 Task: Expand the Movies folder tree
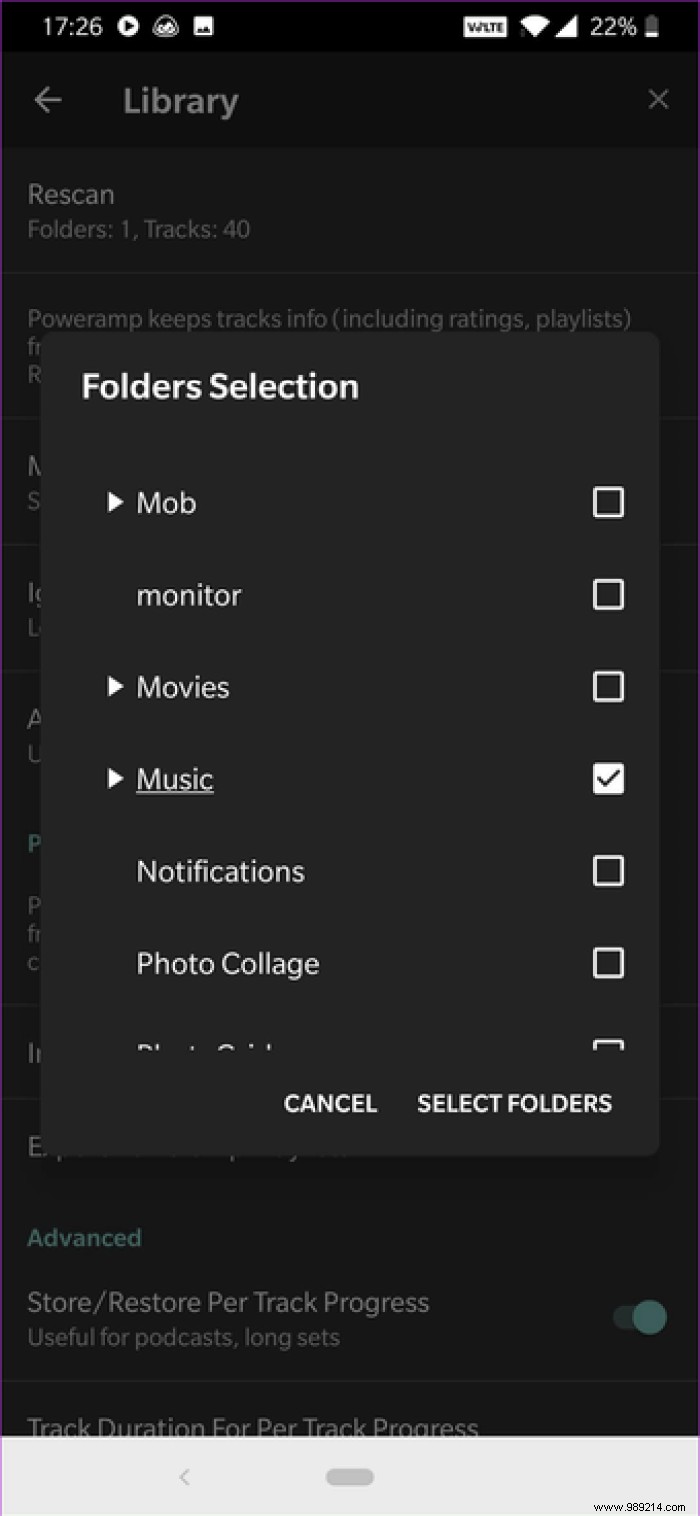[113, 687]
